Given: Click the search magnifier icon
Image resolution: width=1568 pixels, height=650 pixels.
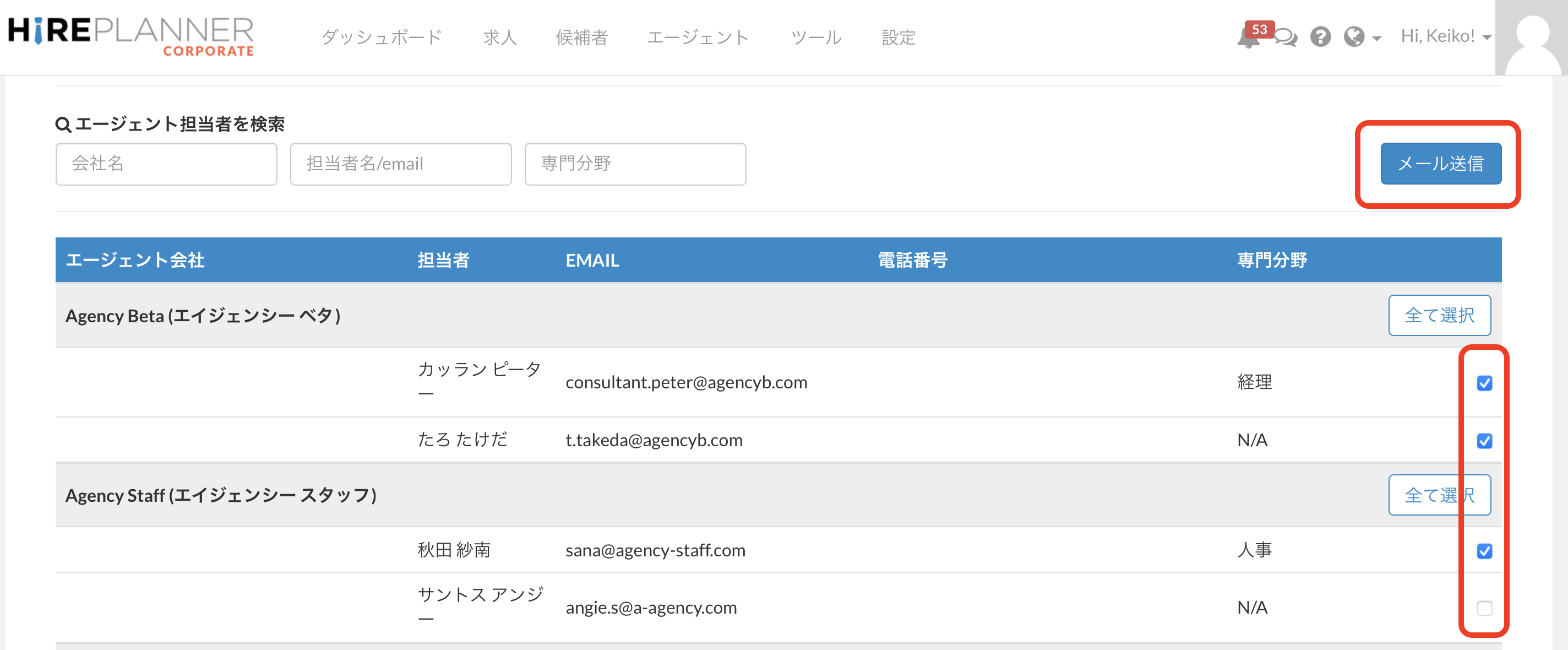Looking at the screenshot, I should 63,125.
